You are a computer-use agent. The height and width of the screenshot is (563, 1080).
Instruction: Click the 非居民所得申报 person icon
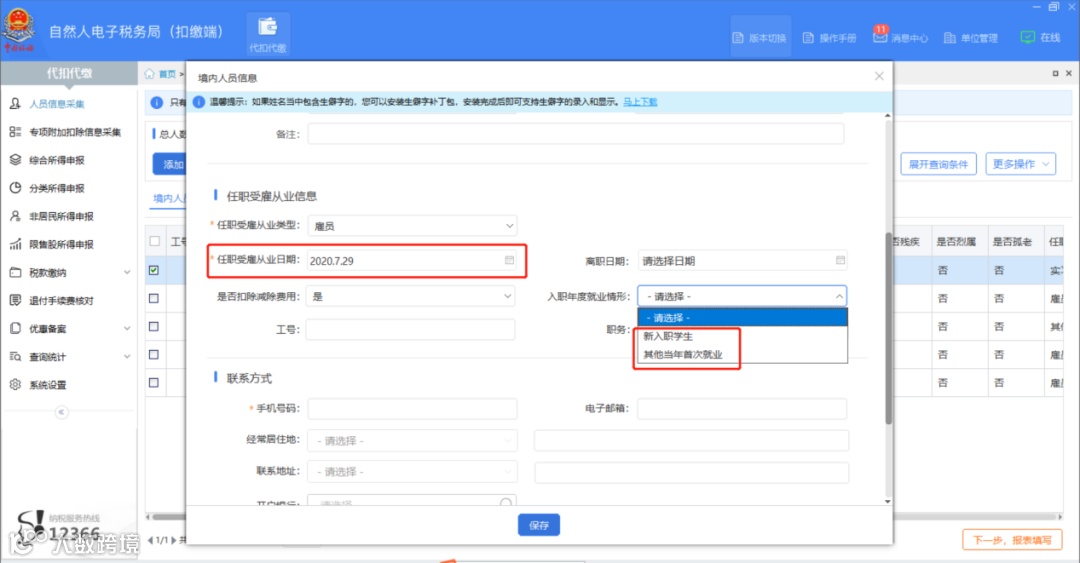[x=15, y=216]
